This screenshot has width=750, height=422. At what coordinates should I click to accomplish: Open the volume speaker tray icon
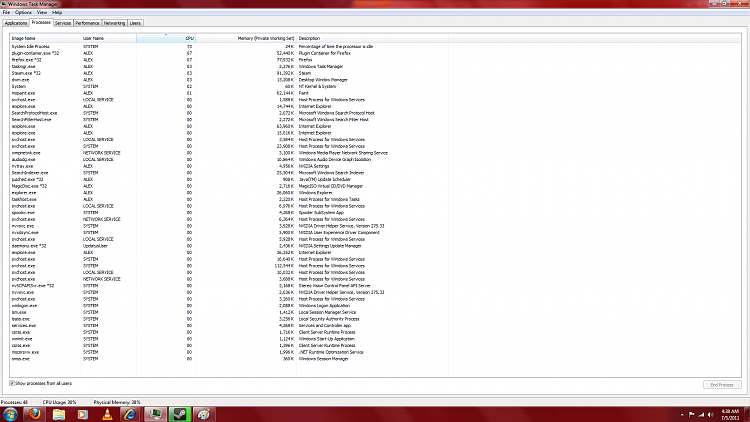coord(711,415)
